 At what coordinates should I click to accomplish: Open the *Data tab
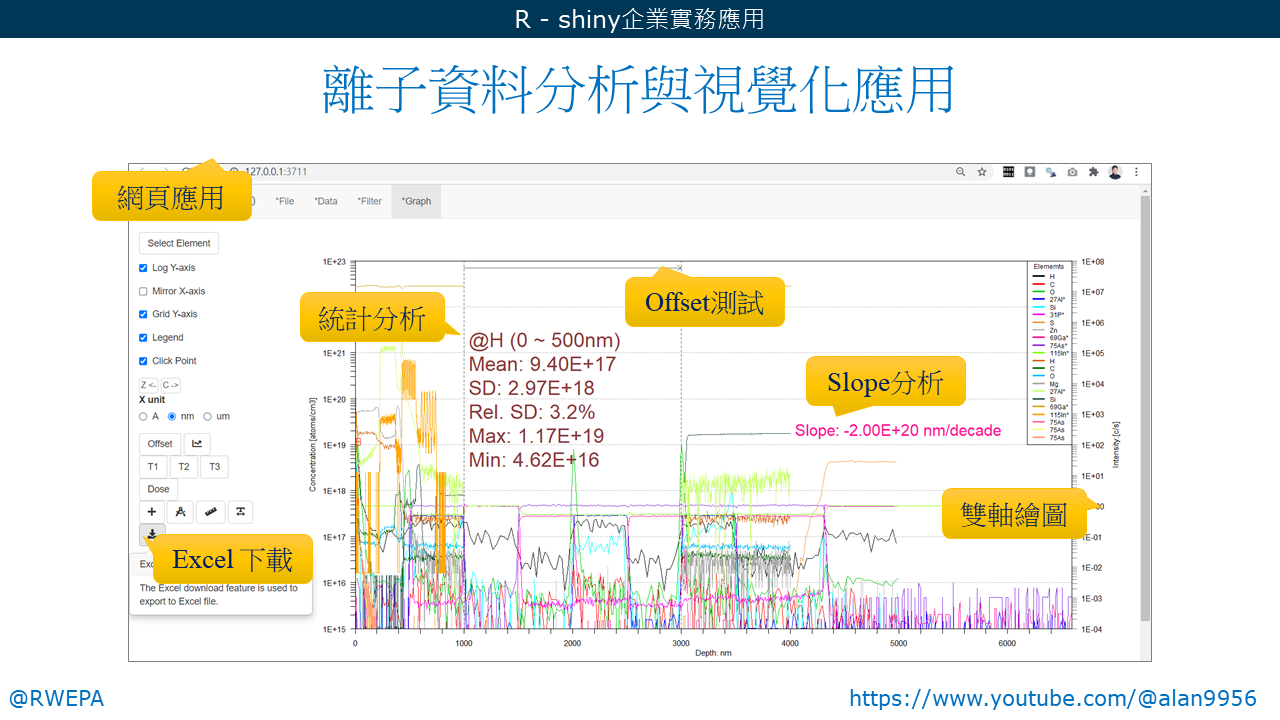click(326, 201)
